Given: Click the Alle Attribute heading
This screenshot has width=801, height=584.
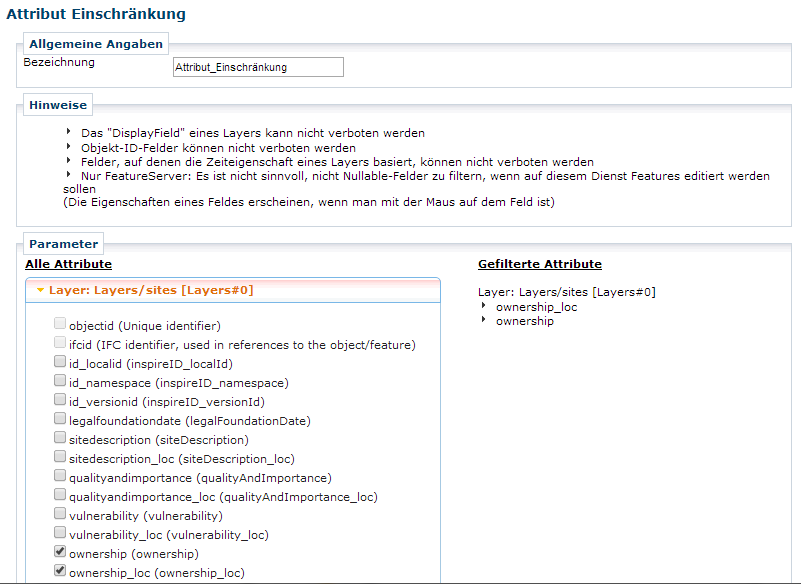Looking at the screenshot, I should [x=68, y=264].
